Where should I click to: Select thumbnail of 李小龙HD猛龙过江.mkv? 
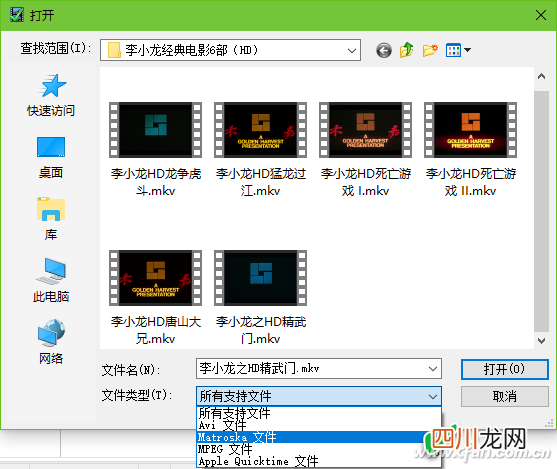(260, 130)
